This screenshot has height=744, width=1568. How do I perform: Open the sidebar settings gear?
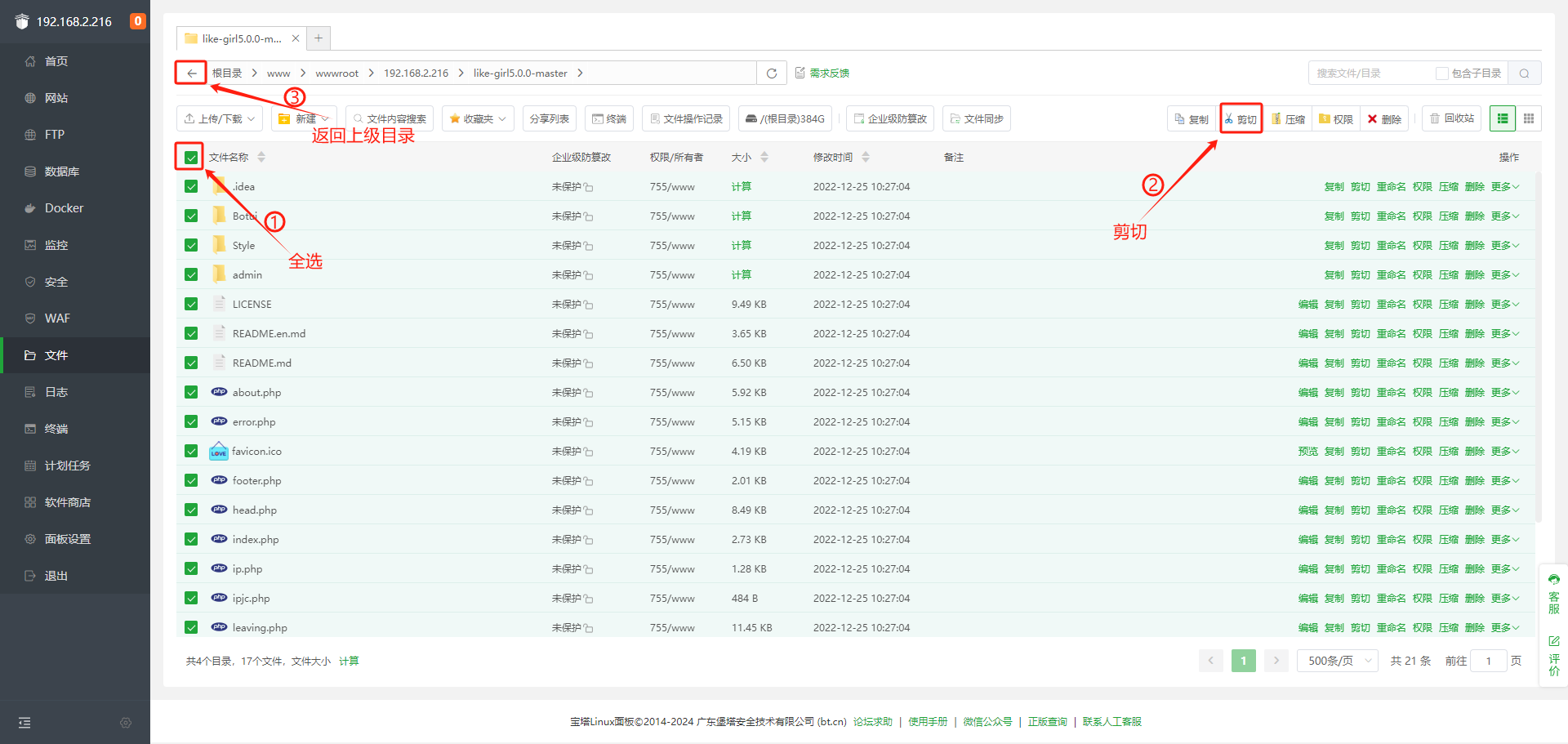click(x=126, y=723)
